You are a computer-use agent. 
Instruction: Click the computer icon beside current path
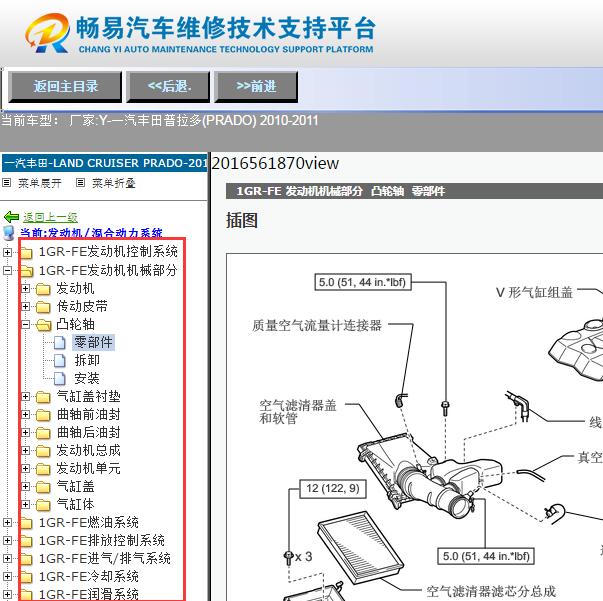click(8, 233)
